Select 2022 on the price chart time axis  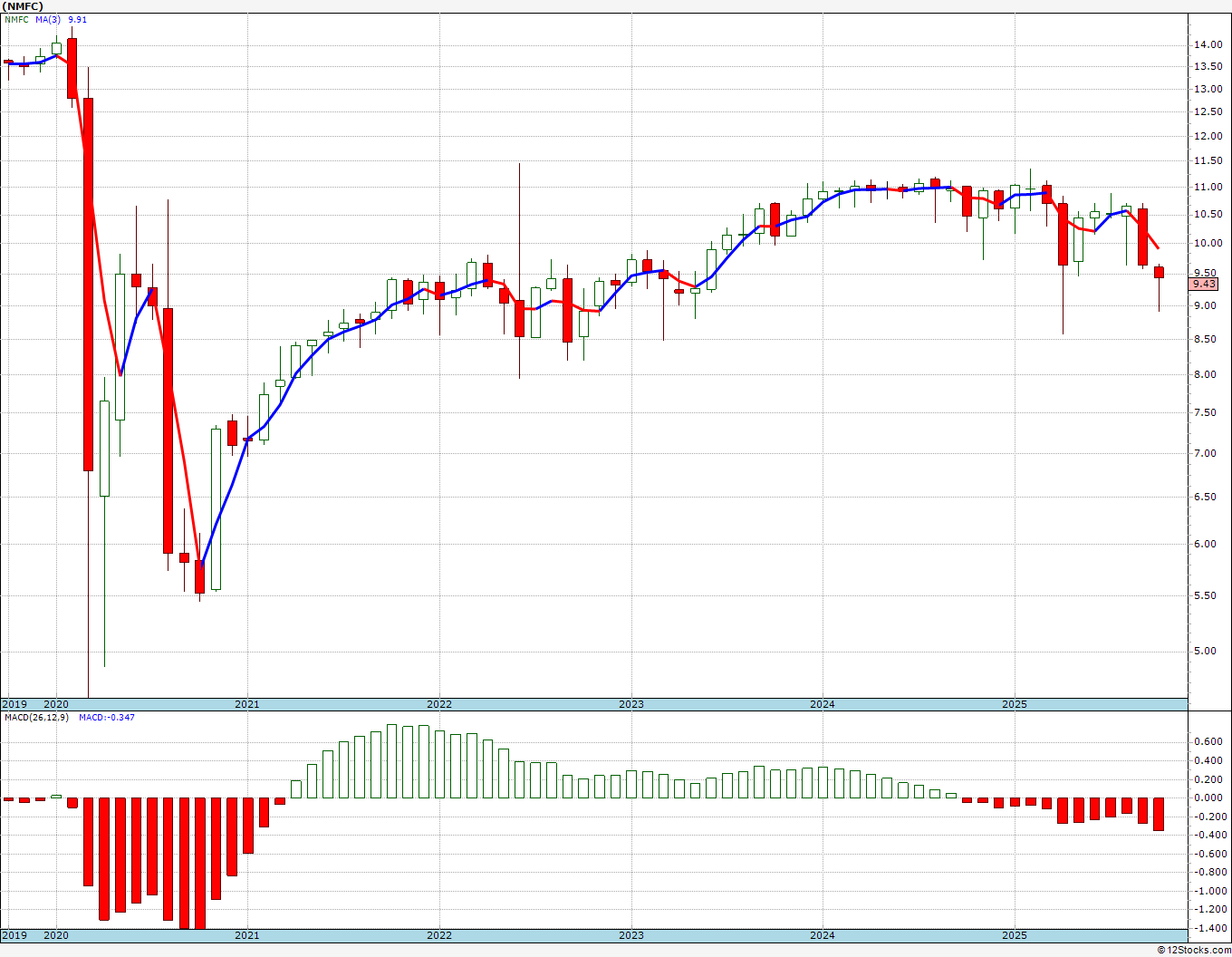(x=439, y=704)
